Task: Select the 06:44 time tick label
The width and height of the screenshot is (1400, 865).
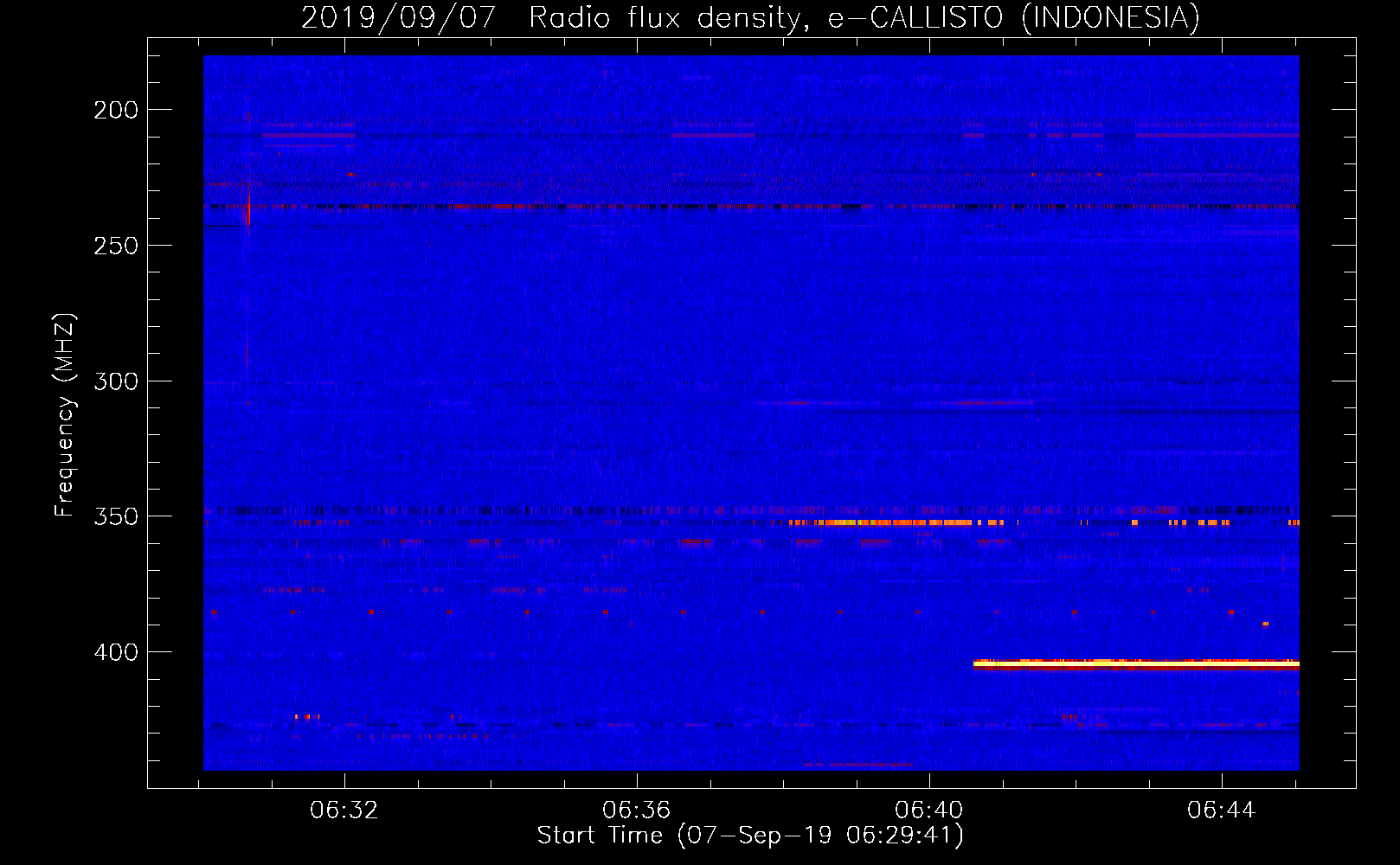Action: point(1221,811)
